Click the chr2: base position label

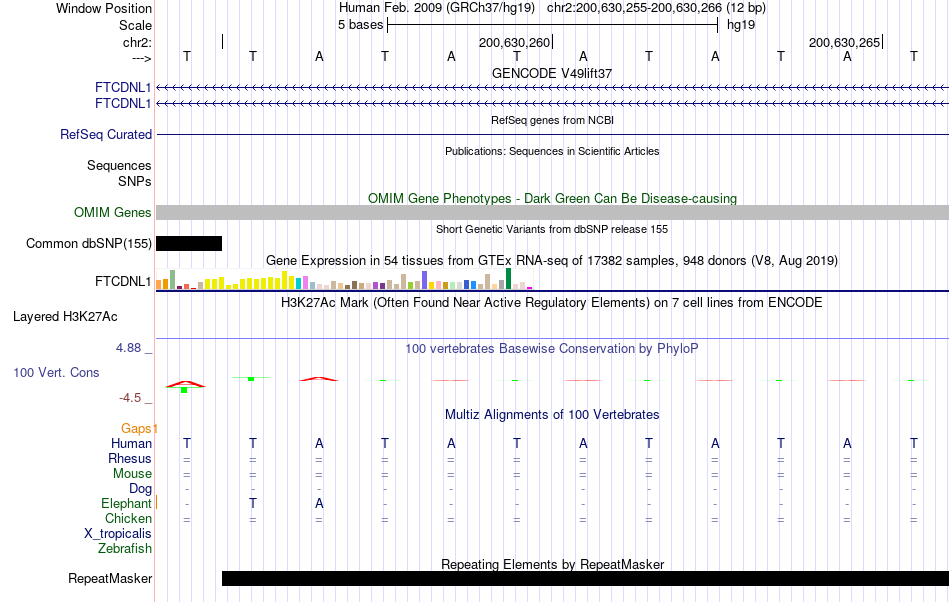[137, 42]
